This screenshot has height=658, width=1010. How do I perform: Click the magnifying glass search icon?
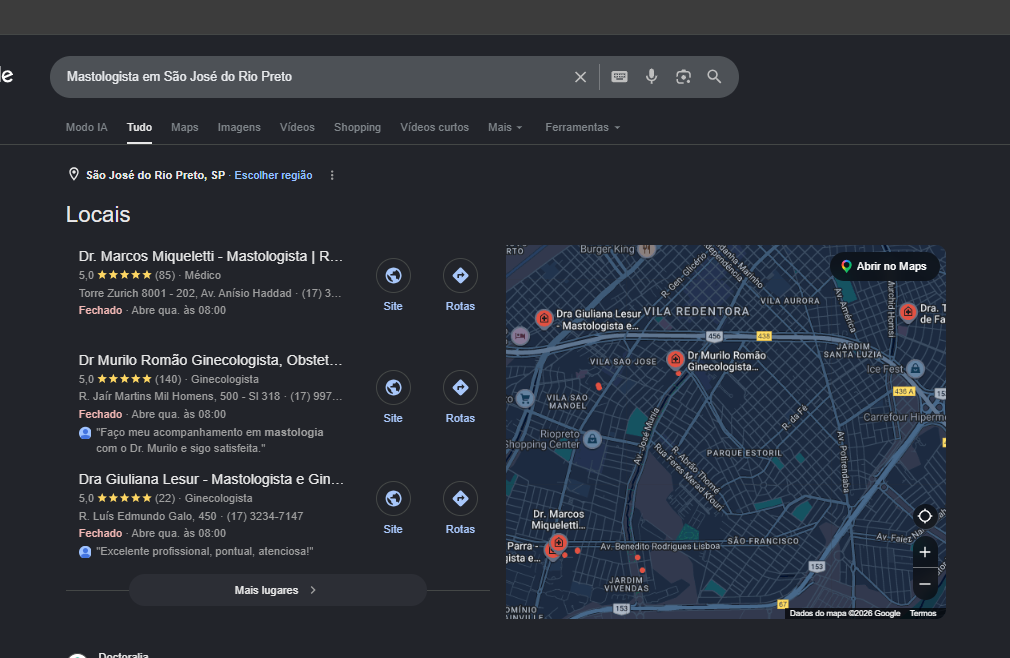[x=714, y=77]
